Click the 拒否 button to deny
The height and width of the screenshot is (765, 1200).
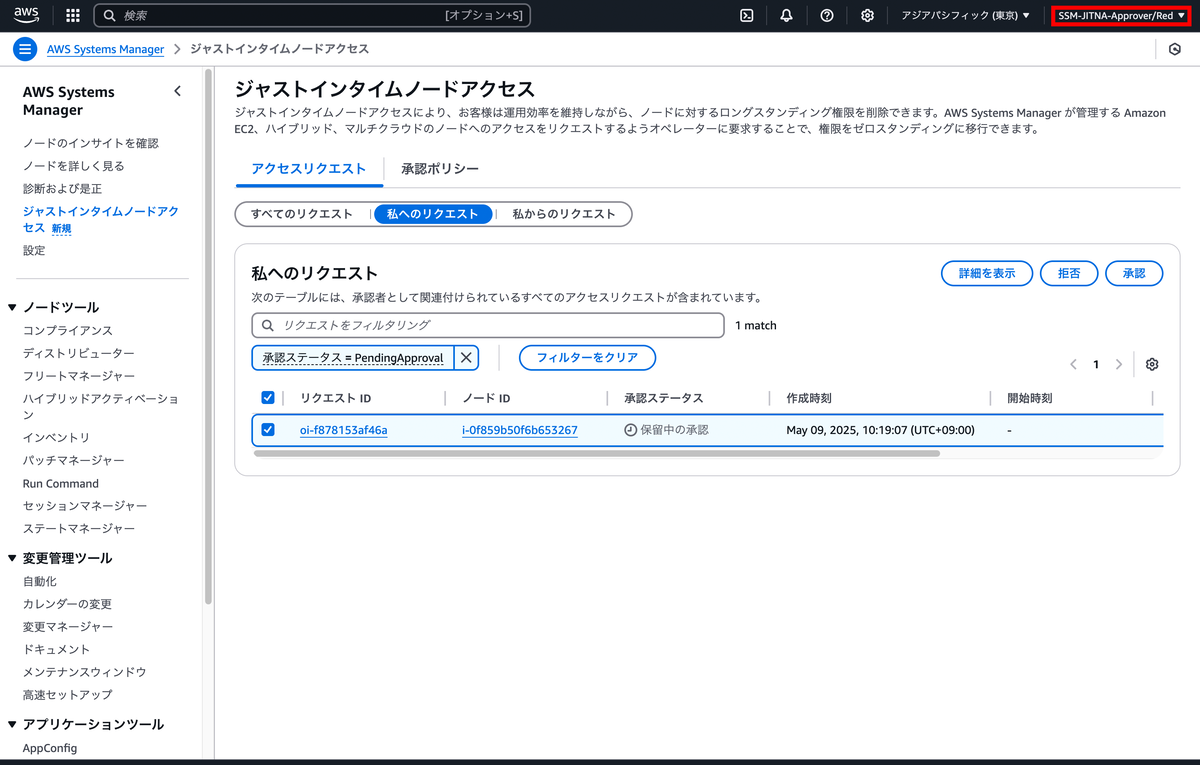click(1069, 273)
